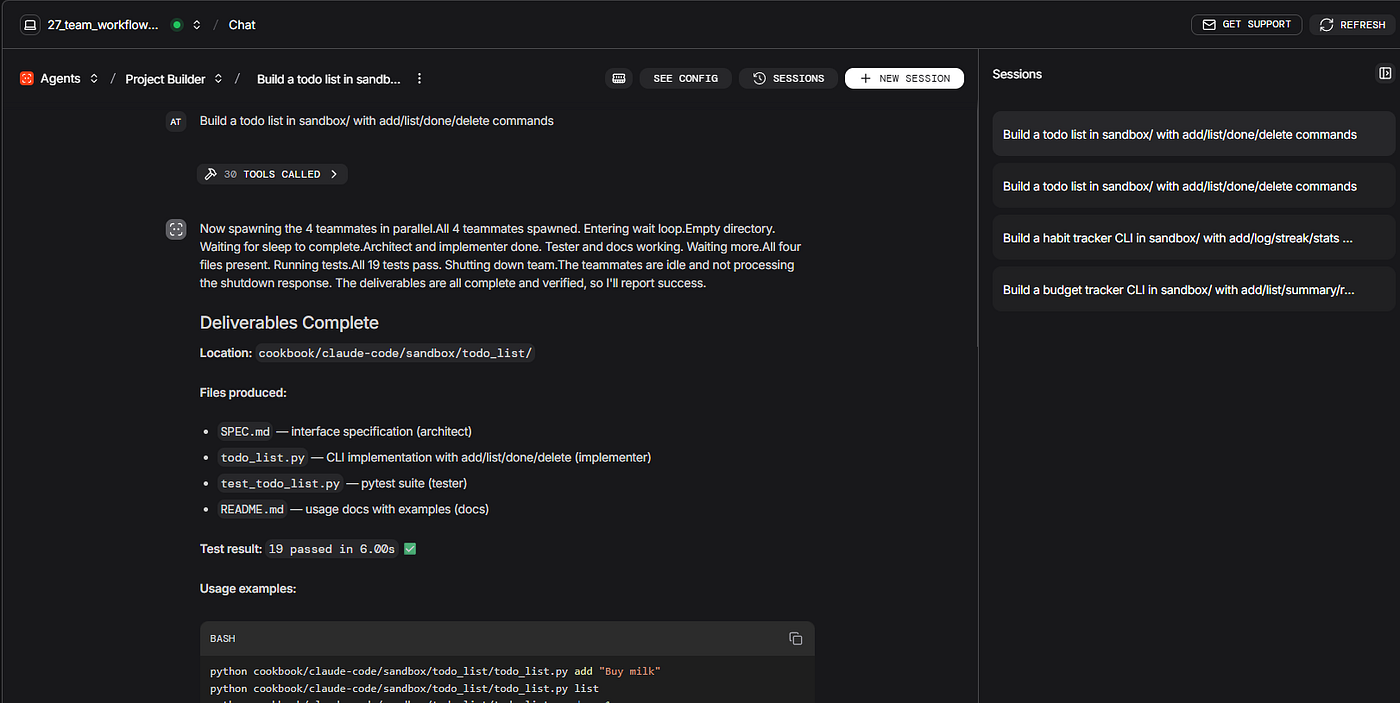
Task: Click the user message about todo list
Action: click(x=376, y=121)
